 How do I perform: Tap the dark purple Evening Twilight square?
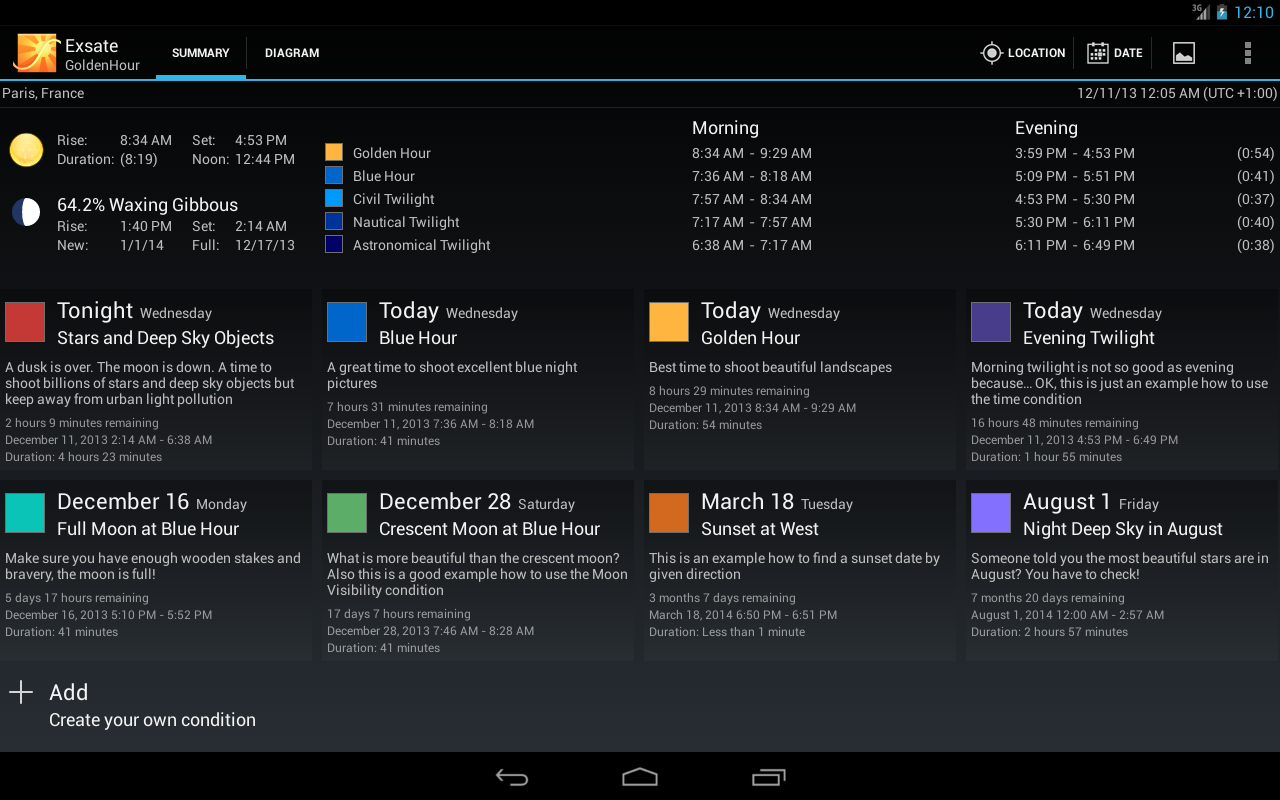click(x=991, y=322)
